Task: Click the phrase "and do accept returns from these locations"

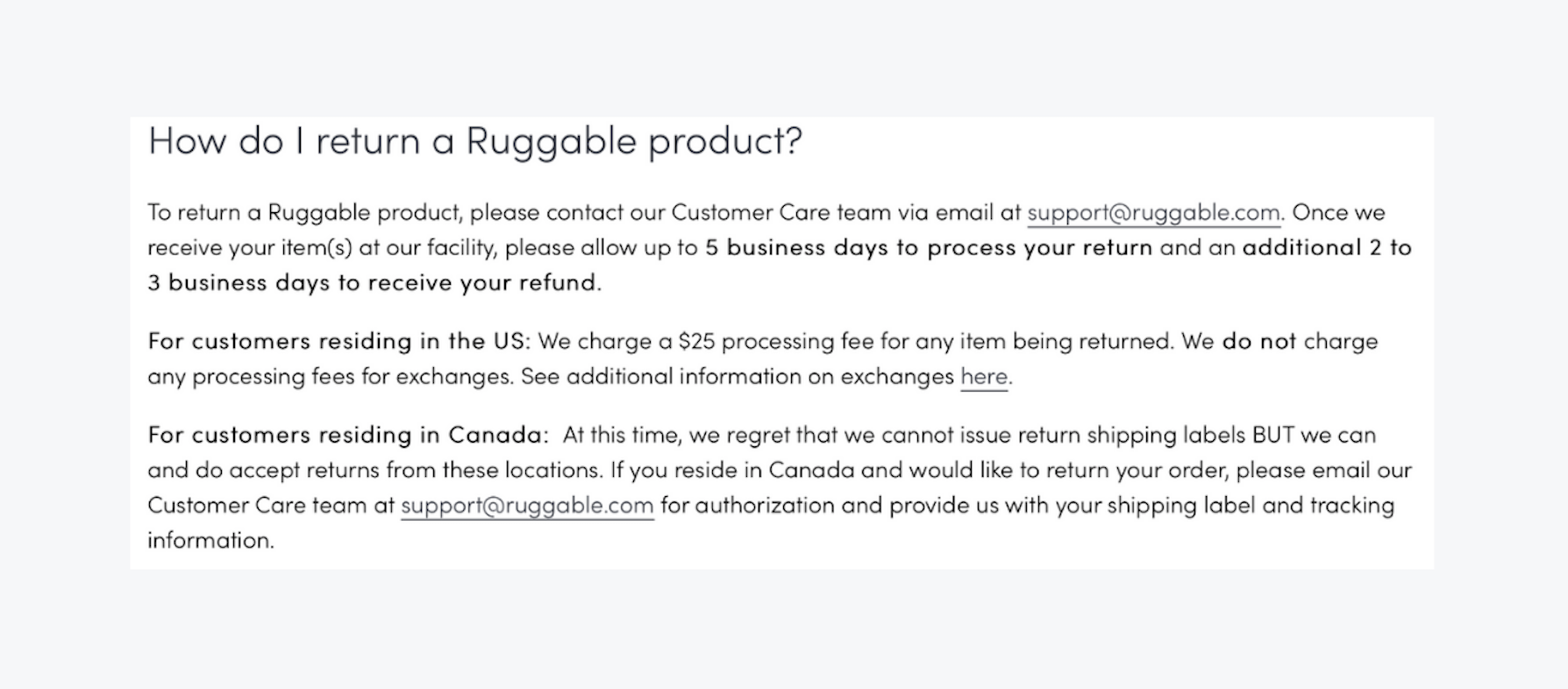Action: (x=374, y=470)
